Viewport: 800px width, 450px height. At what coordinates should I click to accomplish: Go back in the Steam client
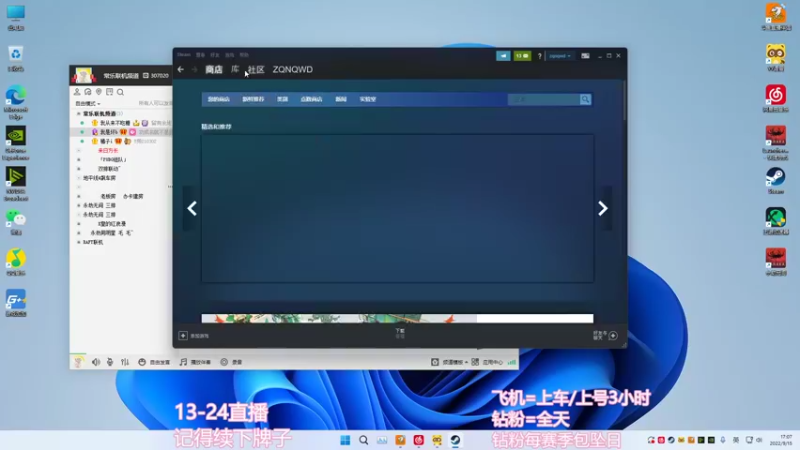click(181, 69)
